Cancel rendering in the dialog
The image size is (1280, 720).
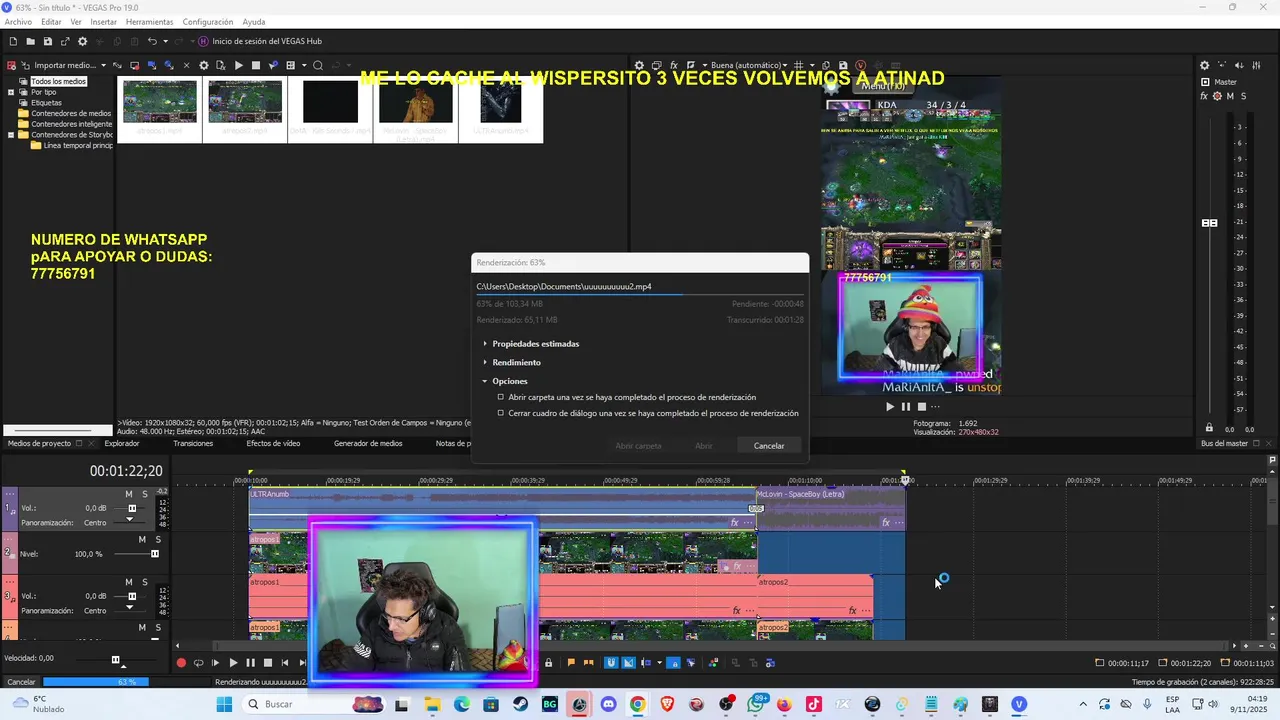point(769,446)
